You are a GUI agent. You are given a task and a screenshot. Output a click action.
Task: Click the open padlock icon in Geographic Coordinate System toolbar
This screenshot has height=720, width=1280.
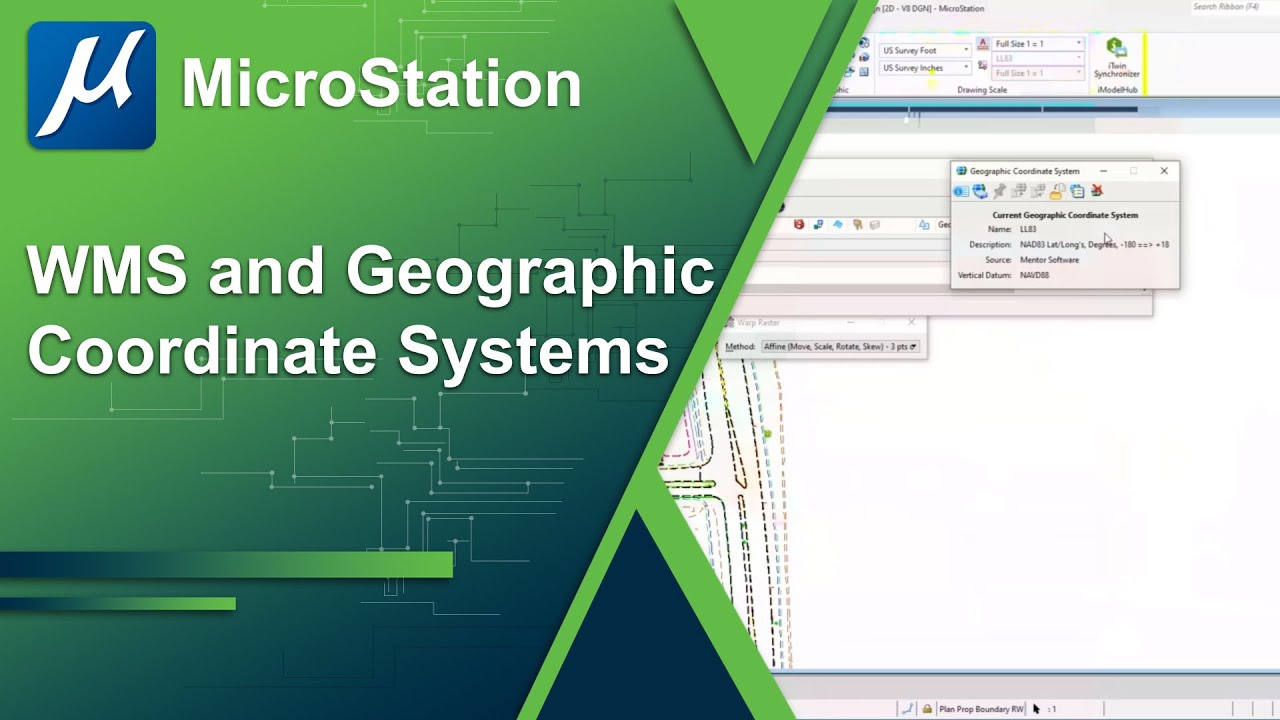(x=1057, y=191)
